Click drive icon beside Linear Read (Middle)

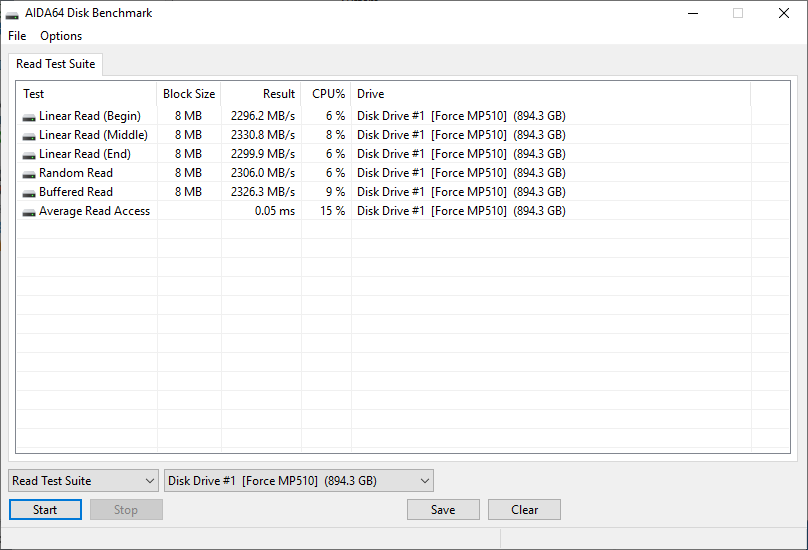click(x=29, y=136)
